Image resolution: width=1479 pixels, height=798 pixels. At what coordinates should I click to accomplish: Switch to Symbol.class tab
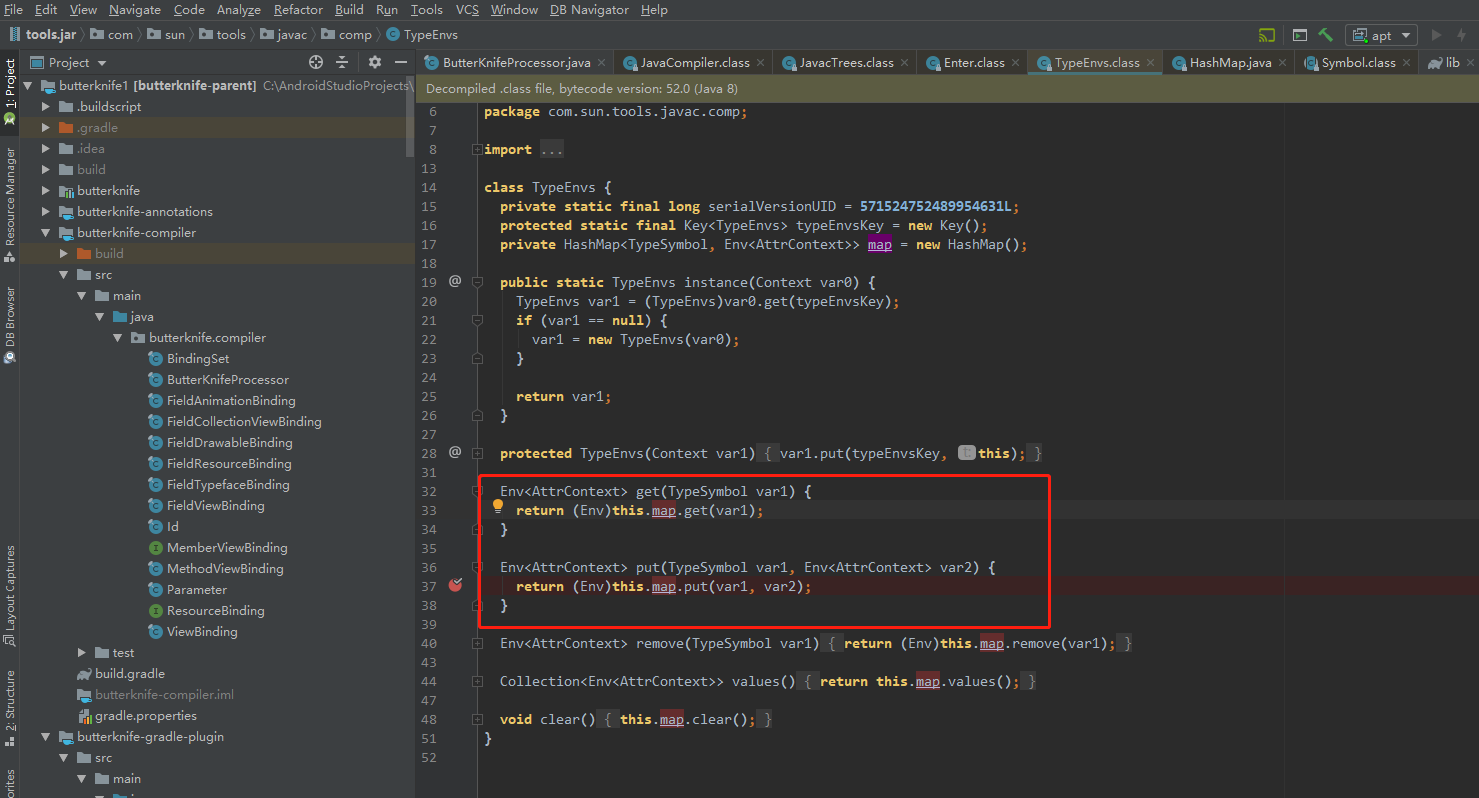pos(1357,62)
